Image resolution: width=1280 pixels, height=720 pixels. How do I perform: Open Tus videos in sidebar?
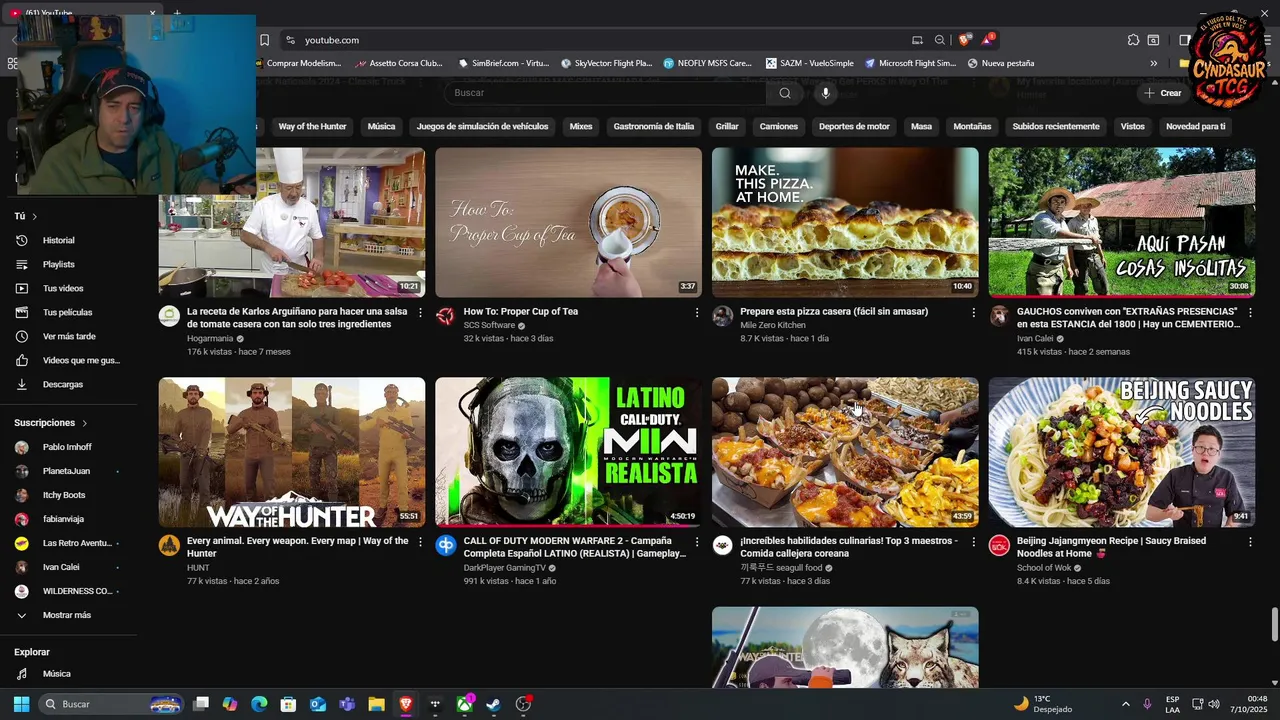pos(63,289)
